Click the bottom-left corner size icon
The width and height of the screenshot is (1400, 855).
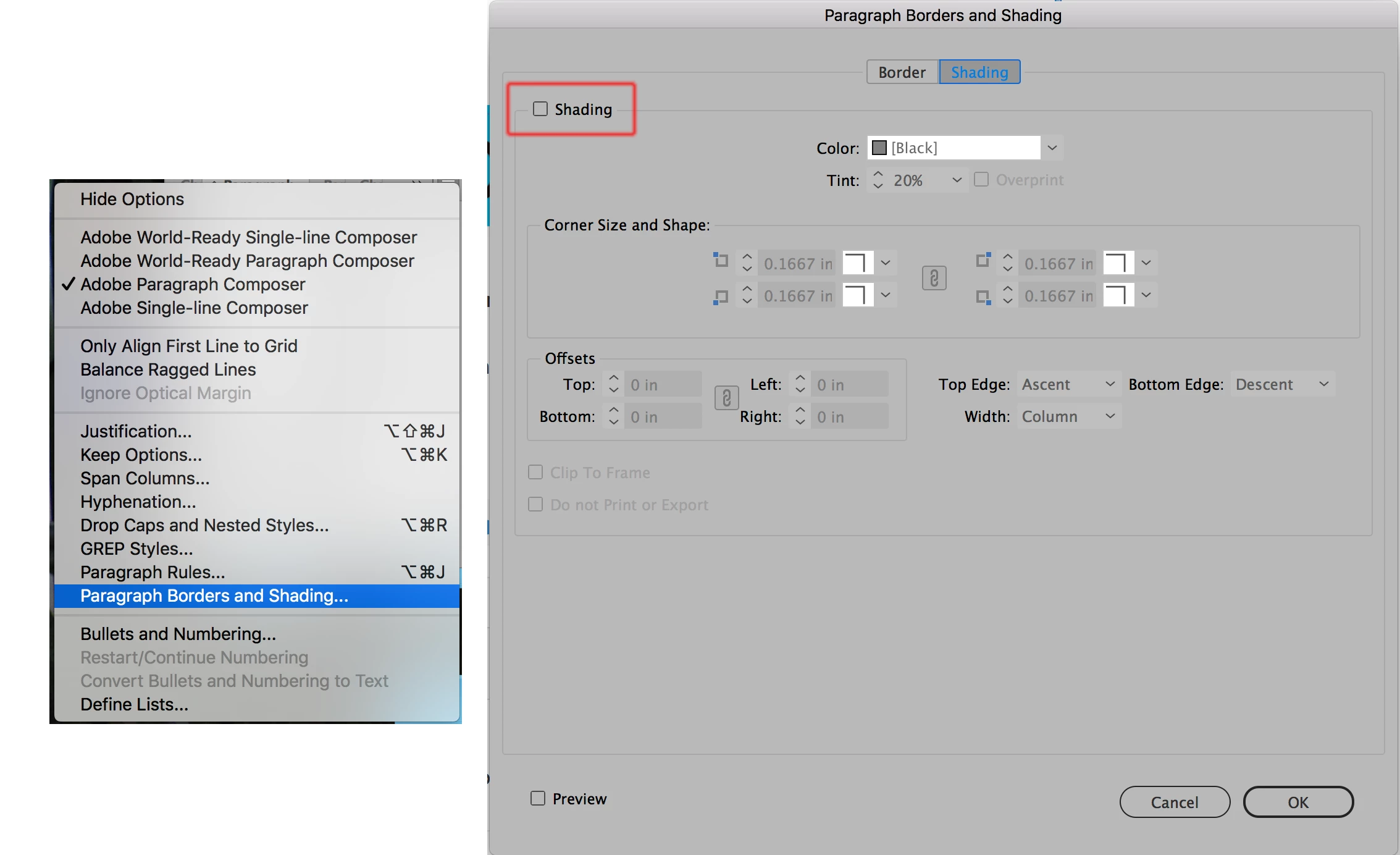coord(720,297)
